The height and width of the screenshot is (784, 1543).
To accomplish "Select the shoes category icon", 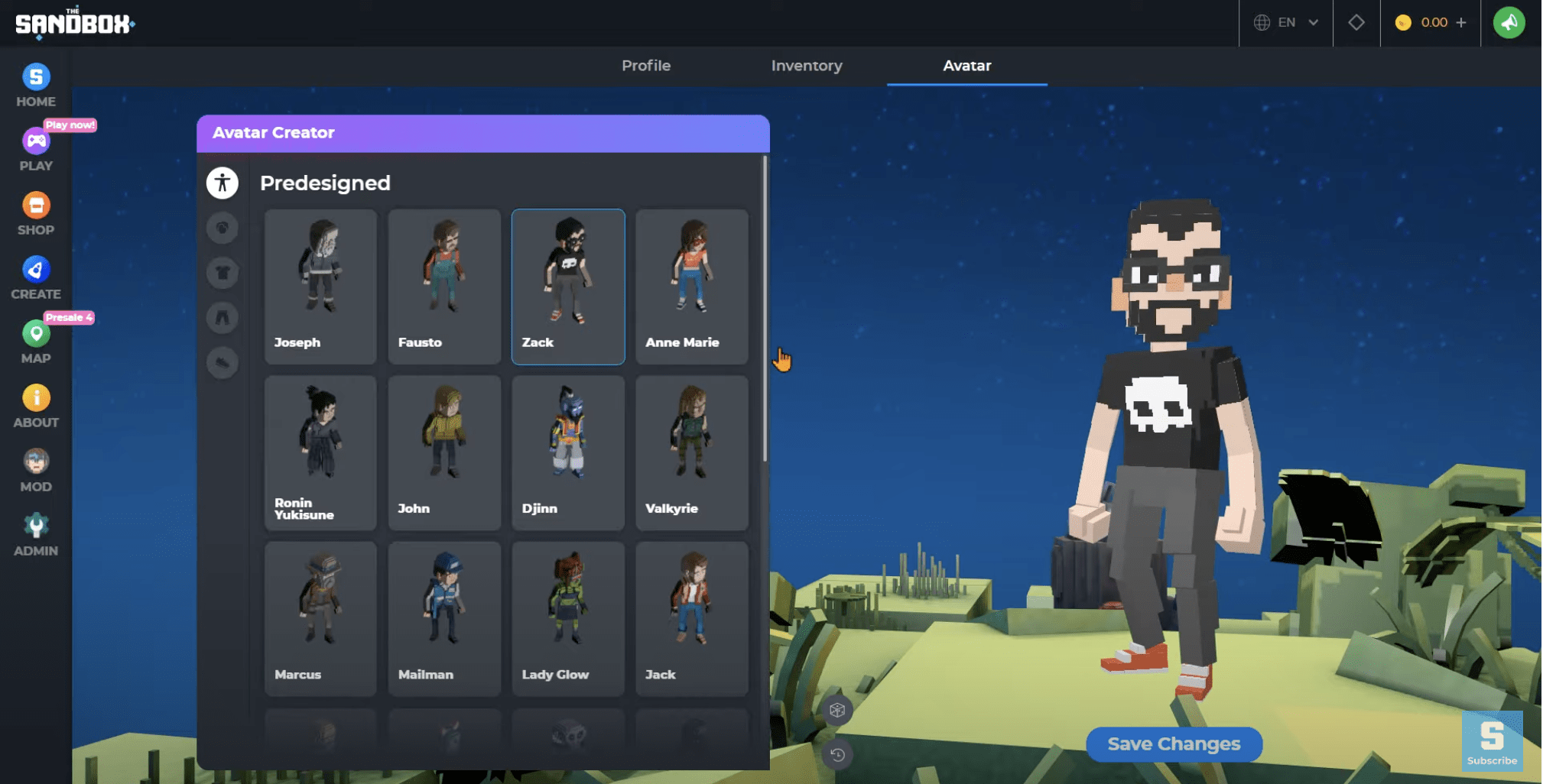I will [x=223, y=362].
